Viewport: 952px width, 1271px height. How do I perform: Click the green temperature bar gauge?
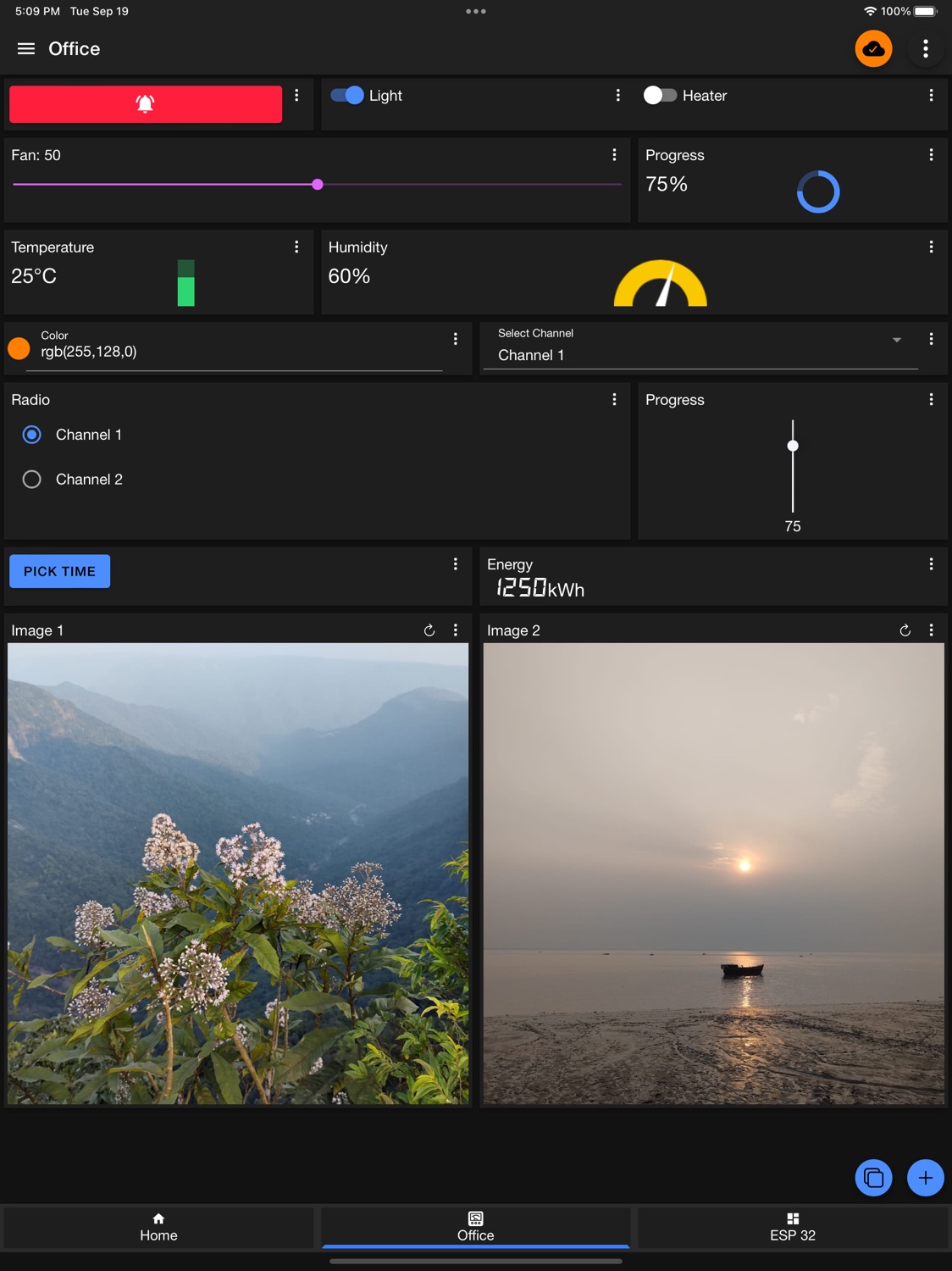coord(185,283)
